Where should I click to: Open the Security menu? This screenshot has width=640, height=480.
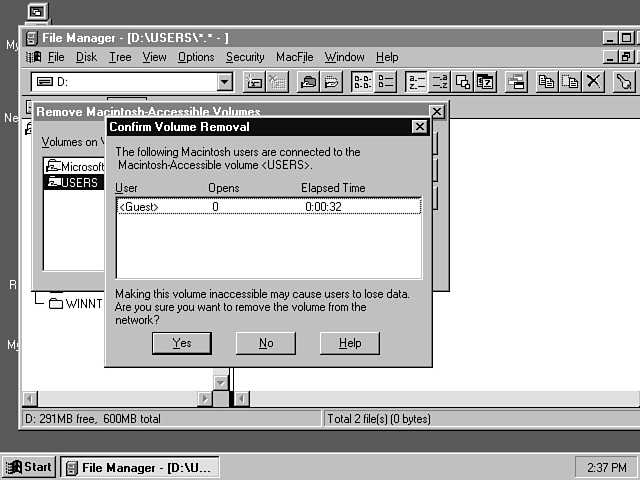coord(245,57)
